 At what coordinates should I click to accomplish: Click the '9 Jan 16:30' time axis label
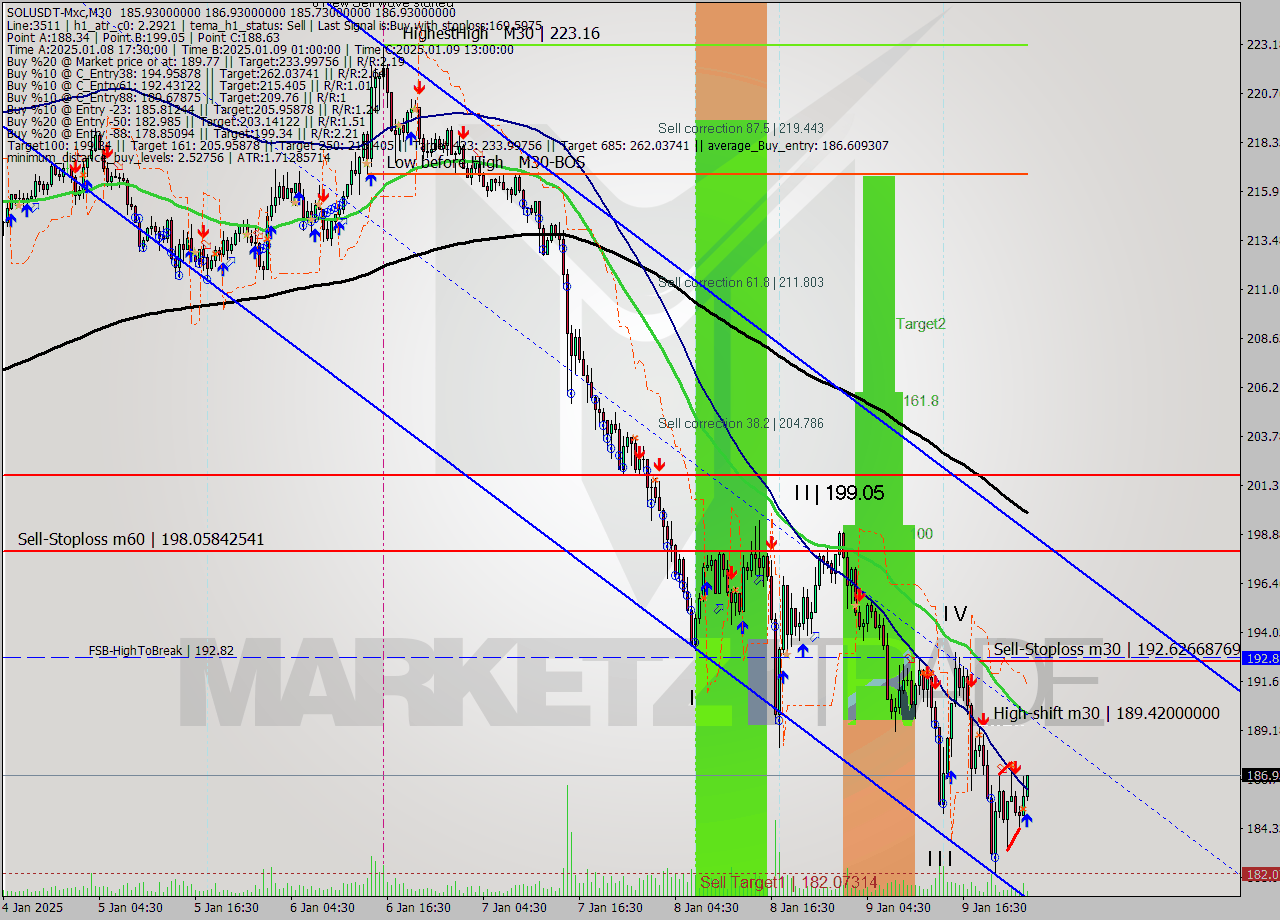pos(994,908)
